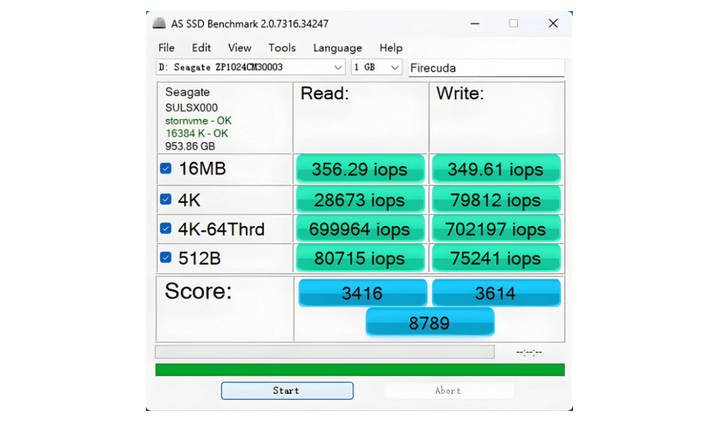Open the View menu

click(239, 48)
